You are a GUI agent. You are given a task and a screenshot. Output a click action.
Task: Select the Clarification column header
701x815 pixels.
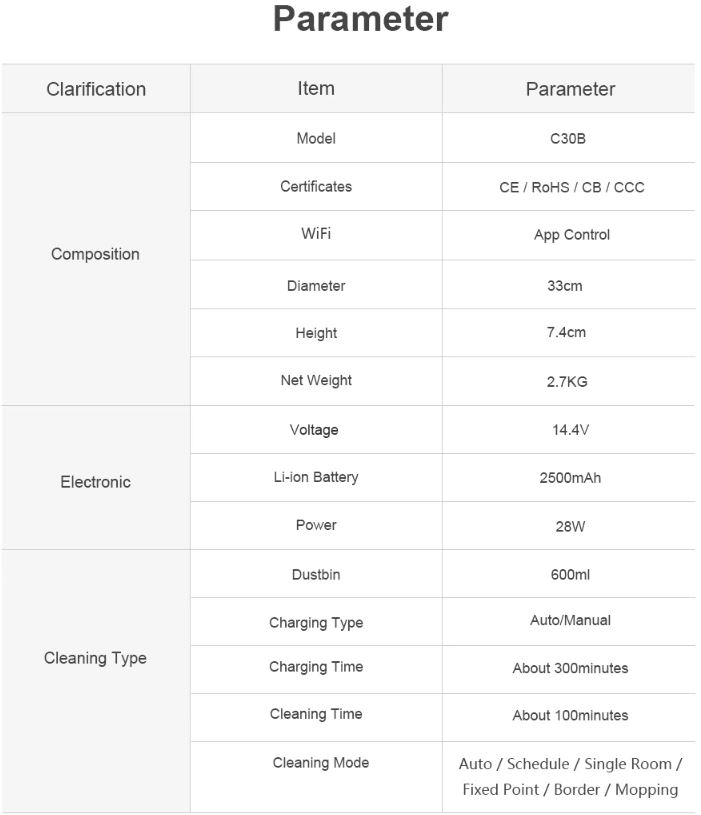(96, 89)
